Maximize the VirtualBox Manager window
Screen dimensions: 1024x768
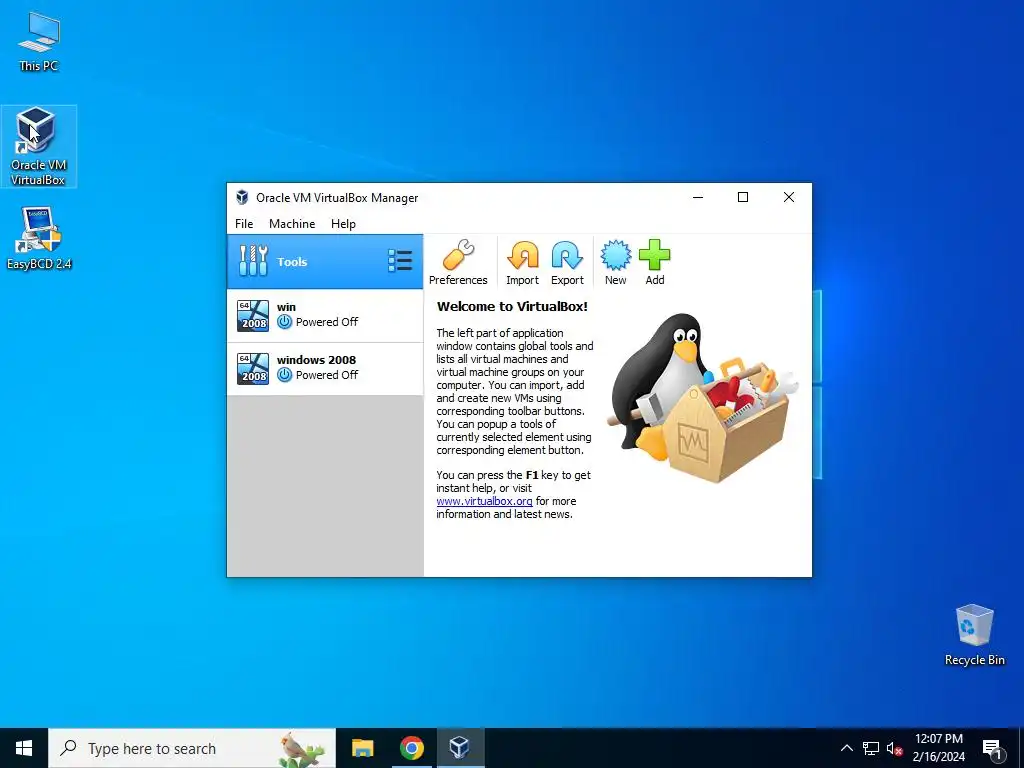(x=743, y=197)
